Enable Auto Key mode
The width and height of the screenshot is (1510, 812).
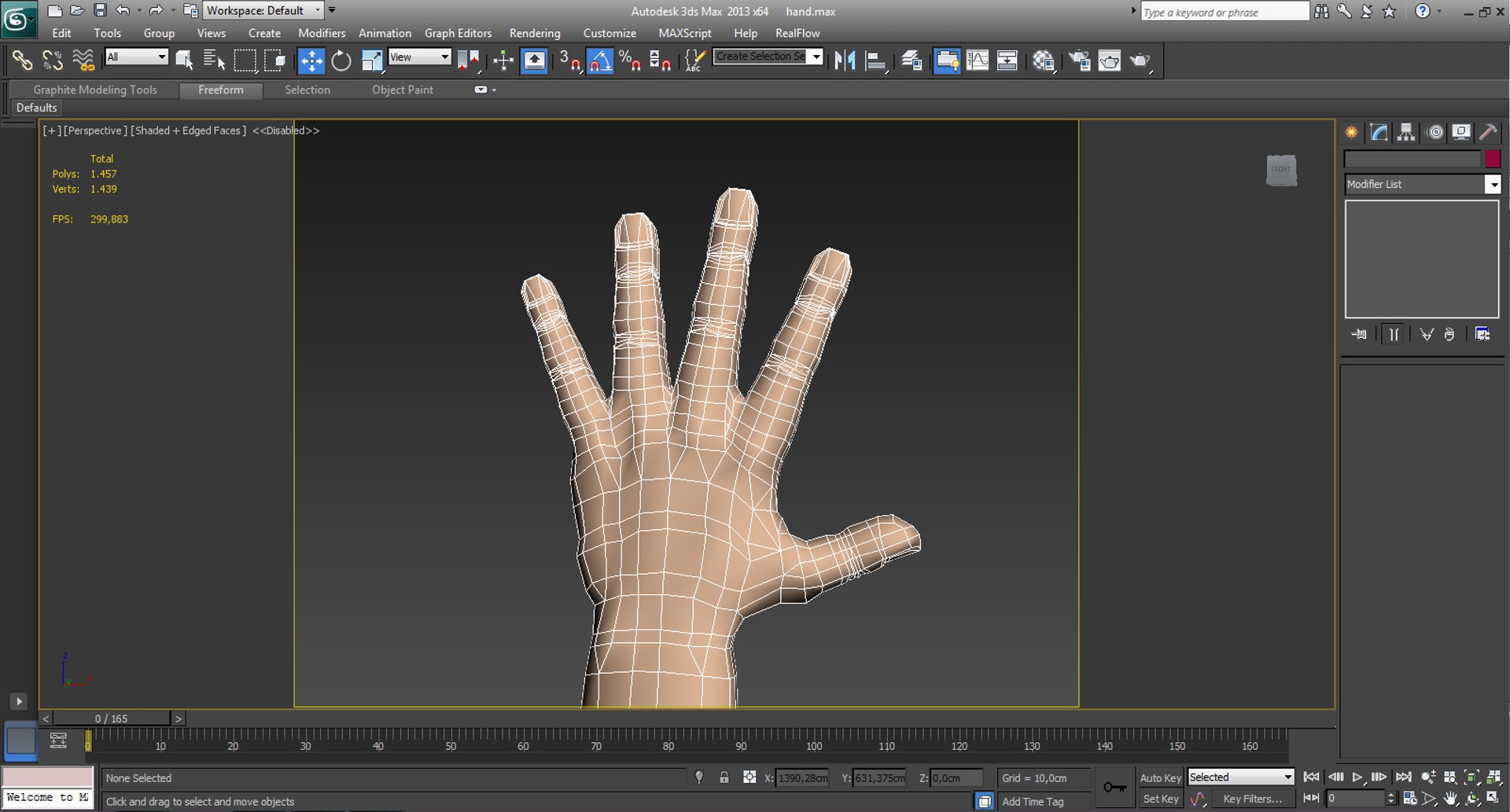tap(1160, 777)
